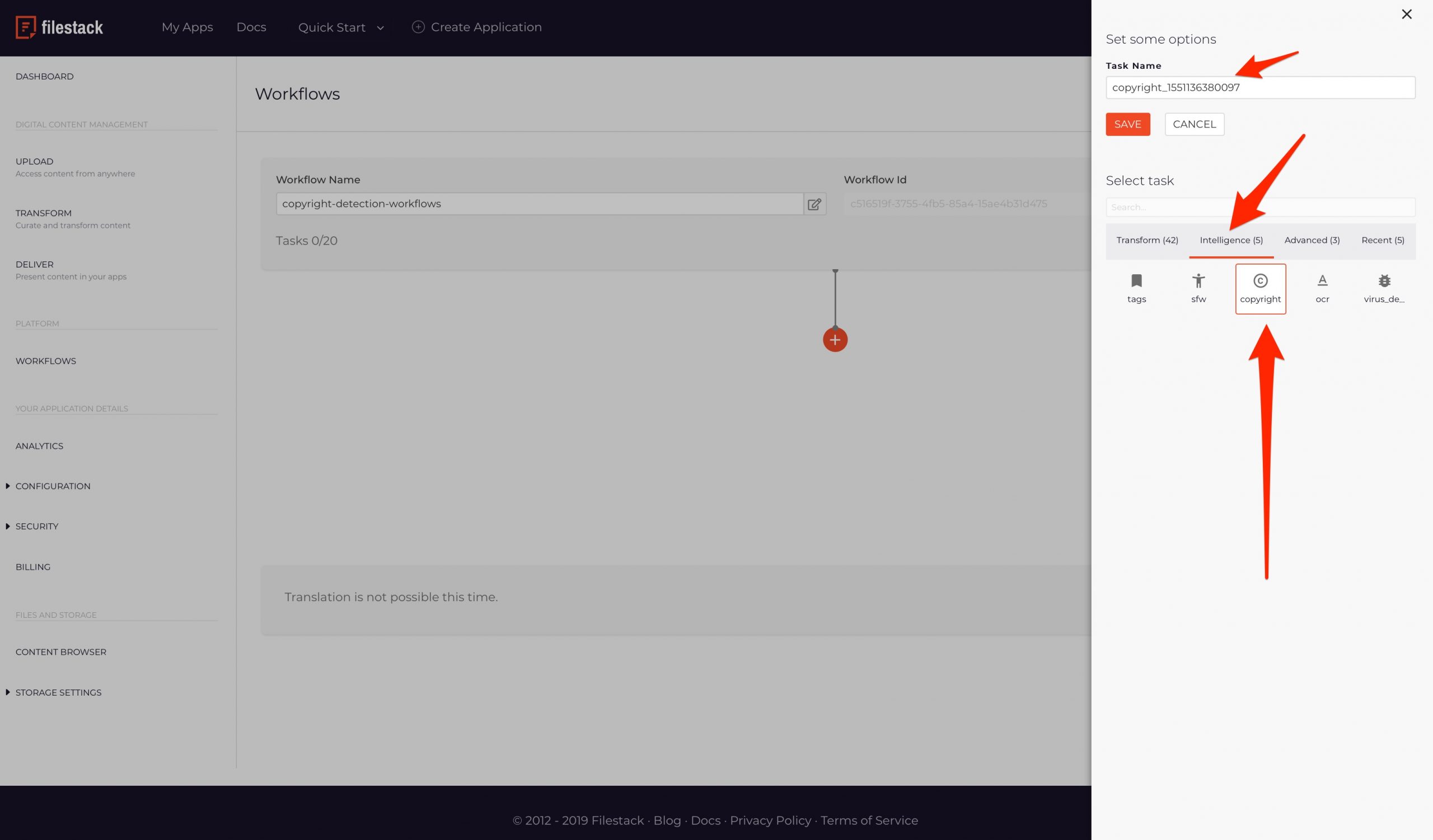This screenshot has width=1433, height=840.
Task: Open Upload in the sidebar
Action: coord(75,167)
